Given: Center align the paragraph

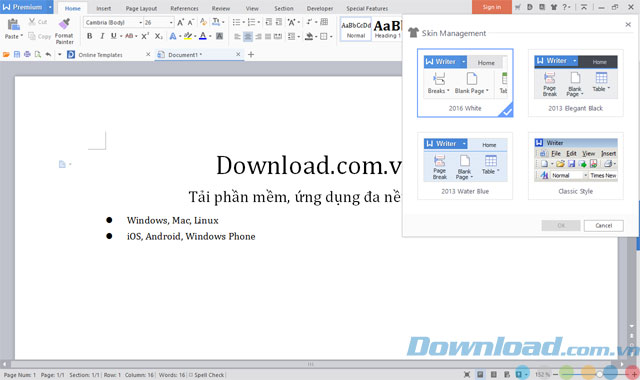Looking at the screenshot, I should coord(248,36).
